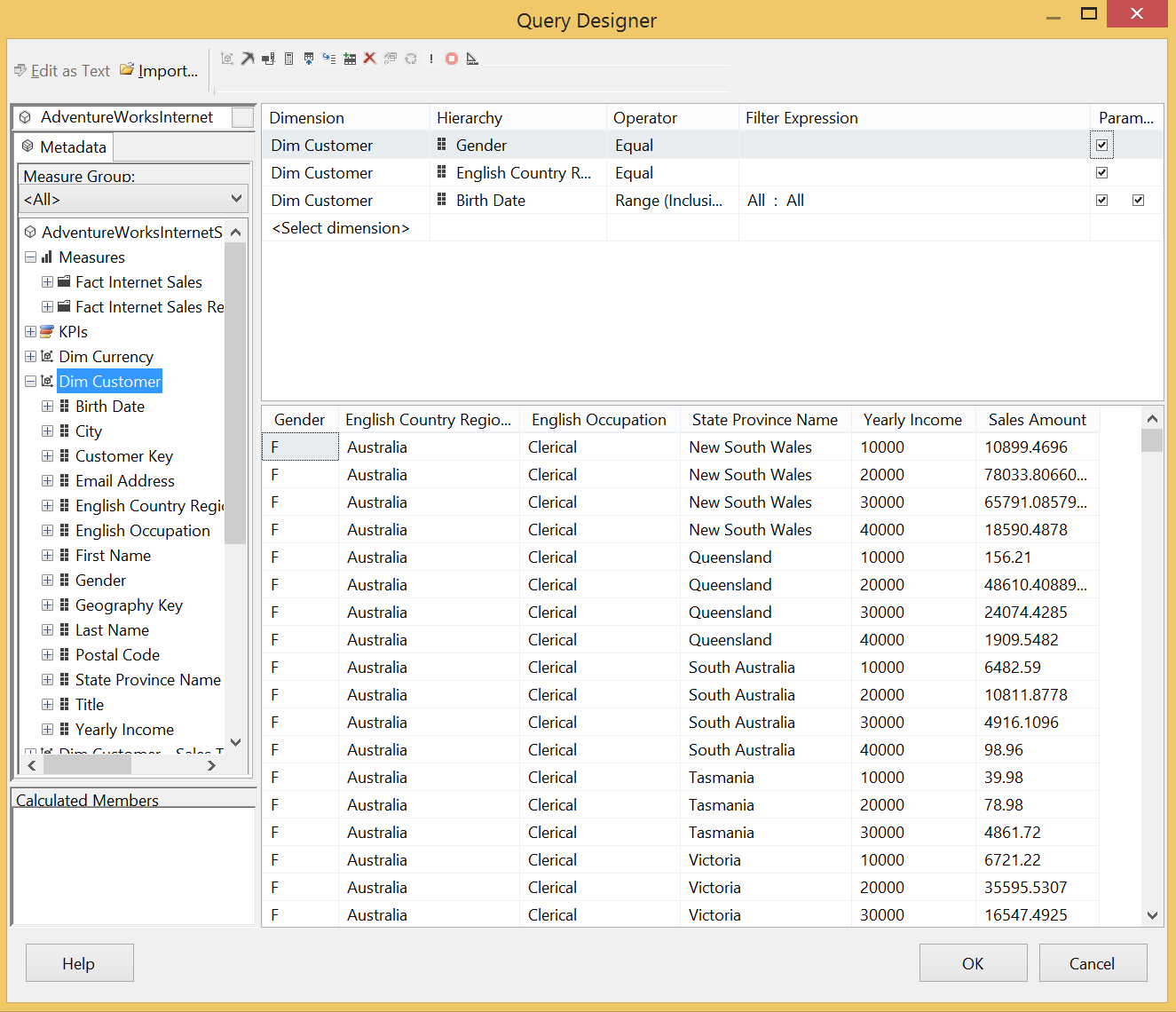This screenshot has height=1012, width=1176.
Task: Click the pickaxe data mining mode icon
Action: (x=248, y=59)
